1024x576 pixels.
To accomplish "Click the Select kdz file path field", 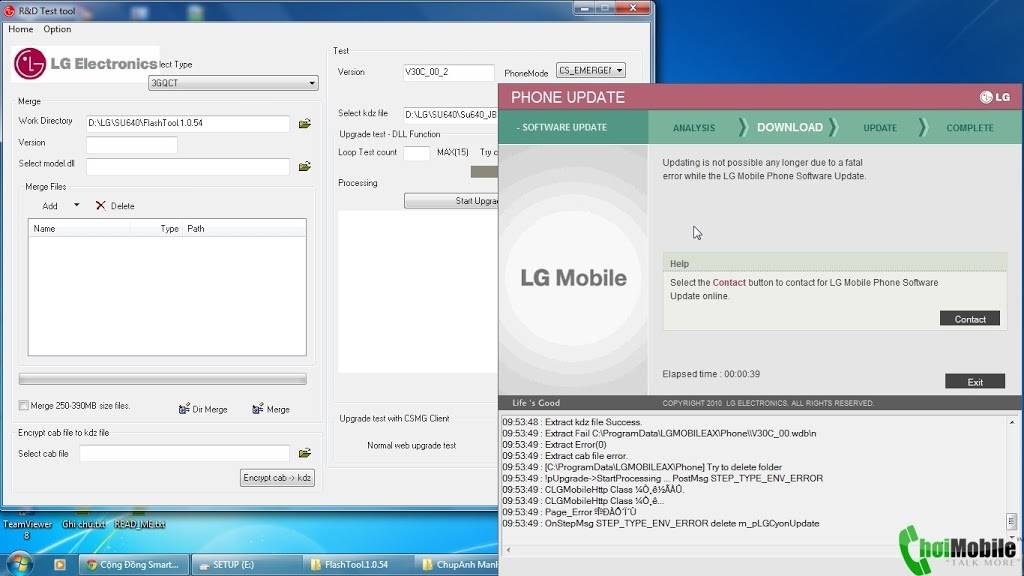I will pos(451,115).
